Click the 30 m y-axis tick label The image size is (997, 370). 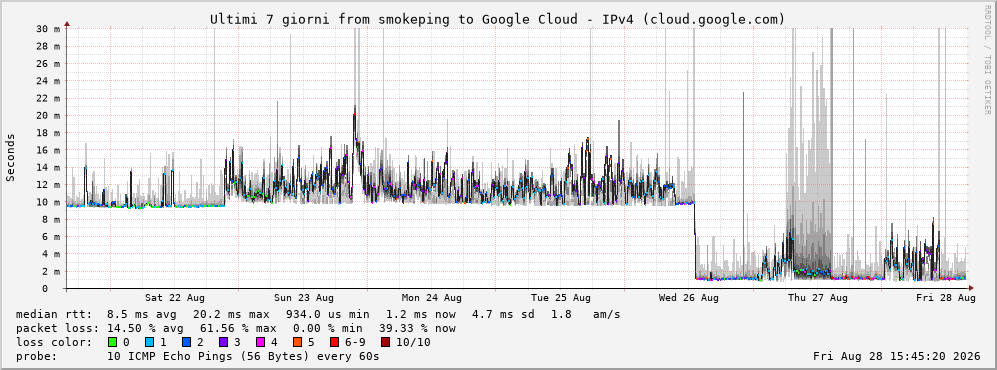point(48,29)
